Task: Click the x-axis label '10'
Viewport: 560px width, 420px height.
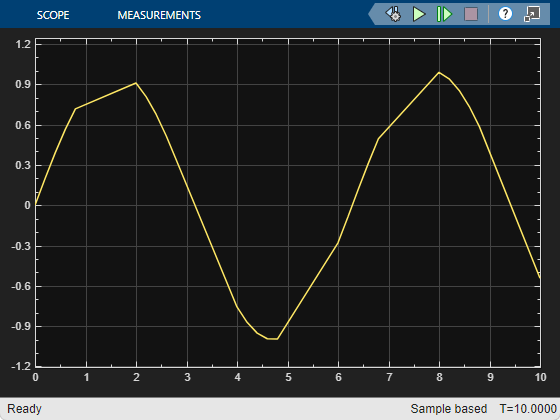Action: coord(540,377)
